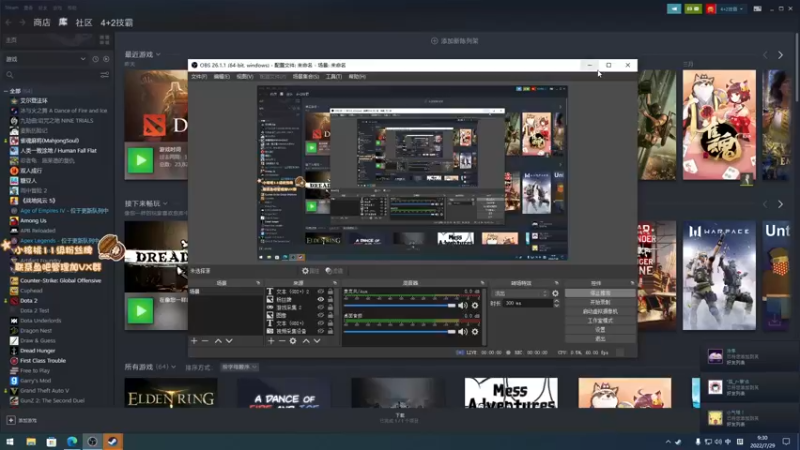Open OBS 文件(F) menu
Image resolution: width=800 pixels, height=450 pixels.
[x=199, y=77]
